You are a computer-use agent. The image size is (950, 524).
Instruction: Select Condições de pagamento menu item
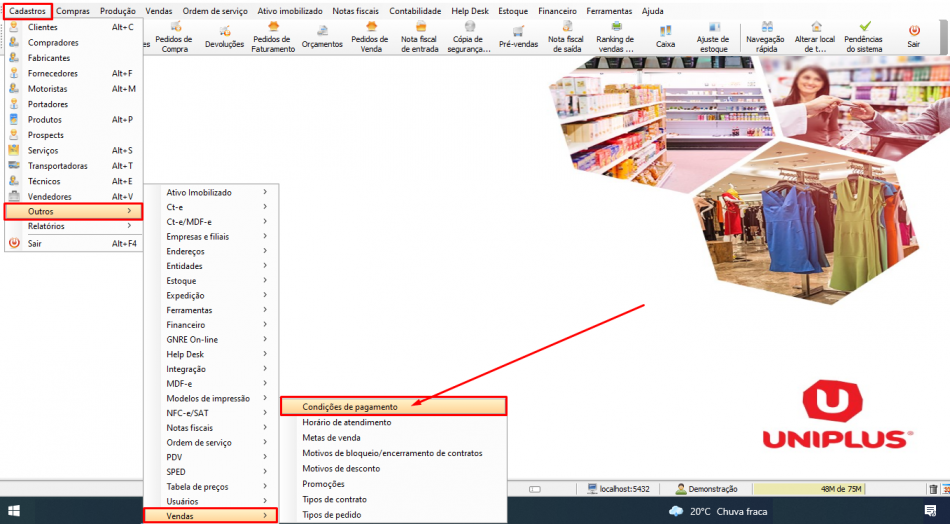[393, 407]
